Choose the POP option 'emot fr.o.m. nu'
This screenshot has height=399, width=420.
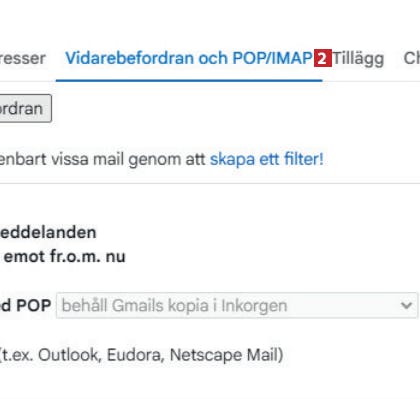(64, 257)
